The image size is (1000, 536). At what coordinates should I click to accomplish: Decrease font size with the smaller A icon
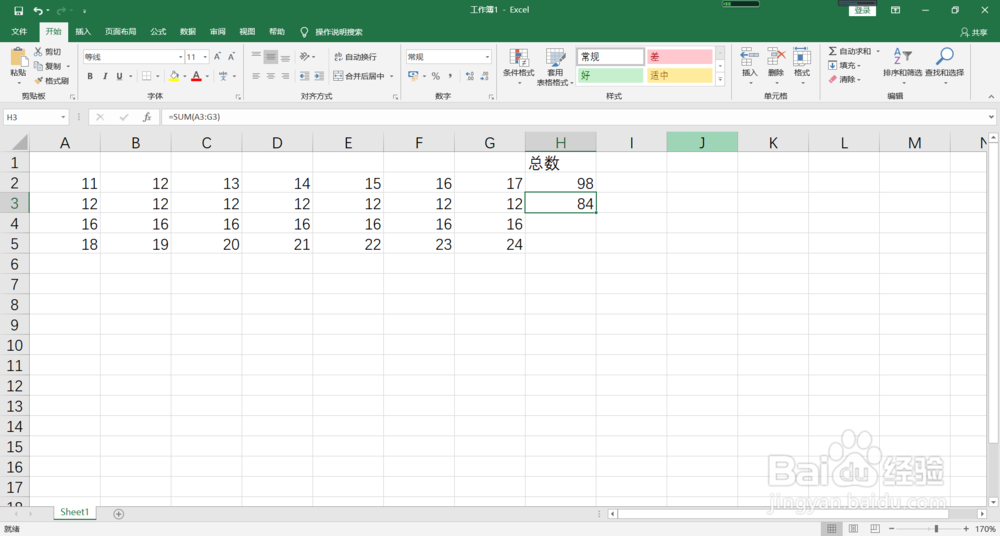tap(233, 57)
